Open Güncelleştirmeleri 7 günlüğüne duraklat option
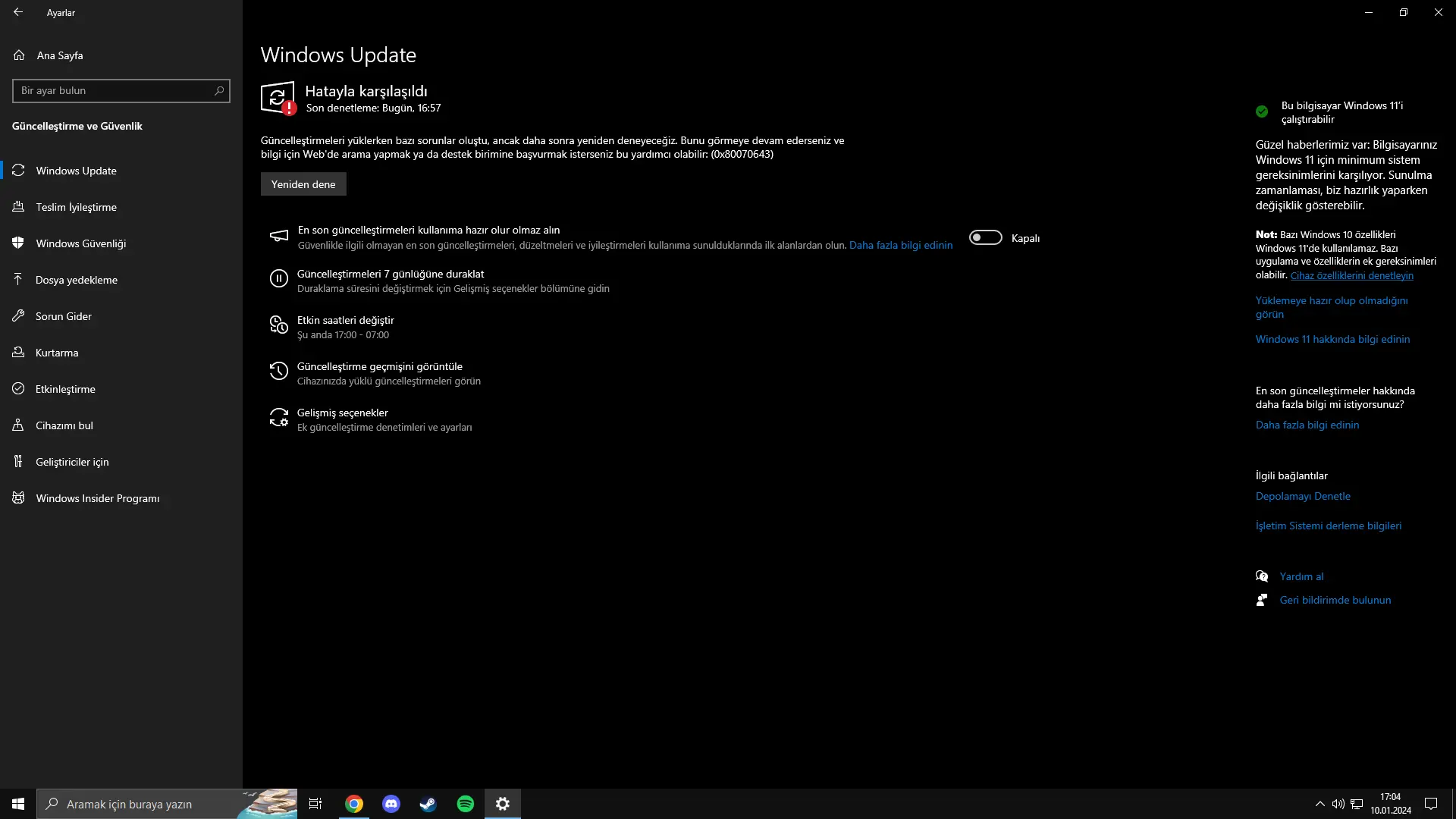 coord(453,281)
